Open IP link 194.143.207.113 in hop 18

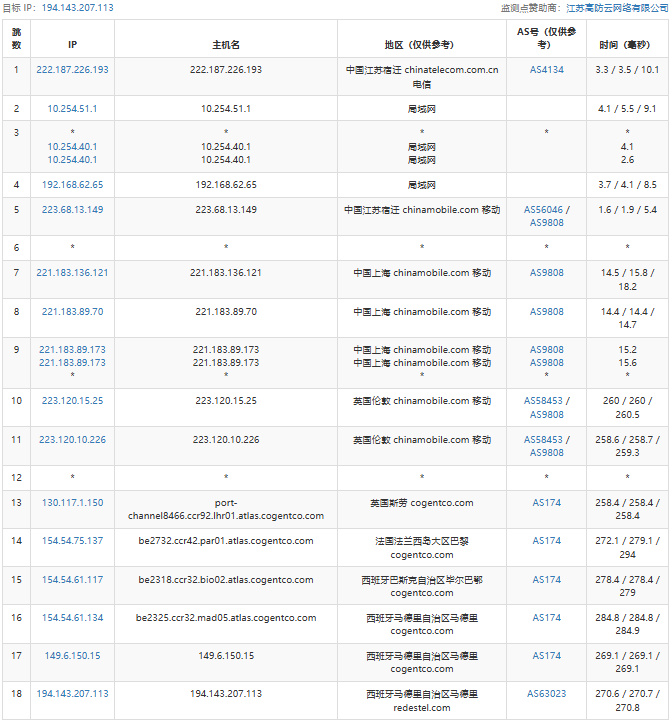pos(73,694)
